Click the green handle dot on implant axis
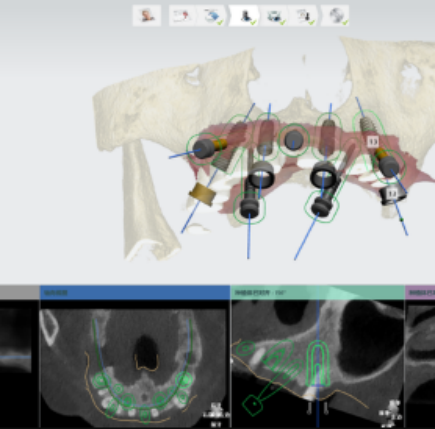Image resolution: width=435 pixels, height=429 pixels. coord(402,219)
